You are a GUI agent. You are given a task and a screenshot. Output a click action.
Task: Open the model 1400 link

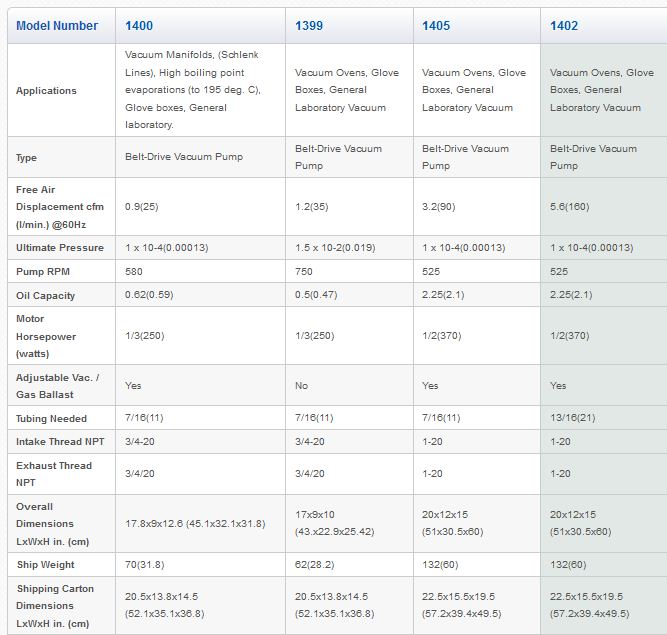tap(141, 25)
